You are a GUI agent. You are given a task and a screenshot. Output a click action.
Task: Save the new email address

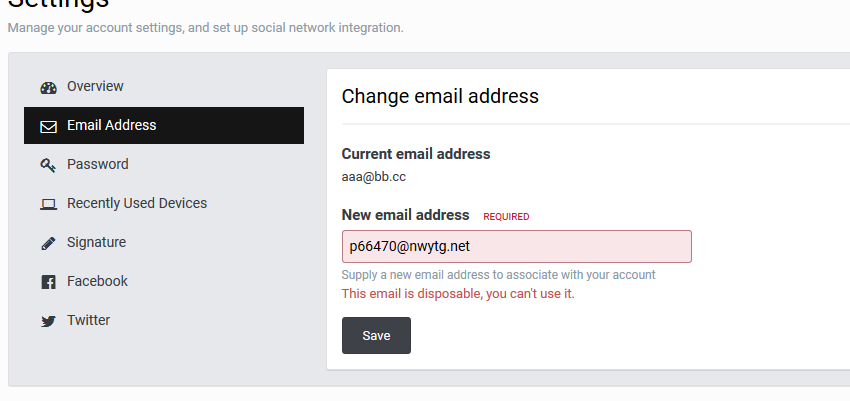coord(376,335)
